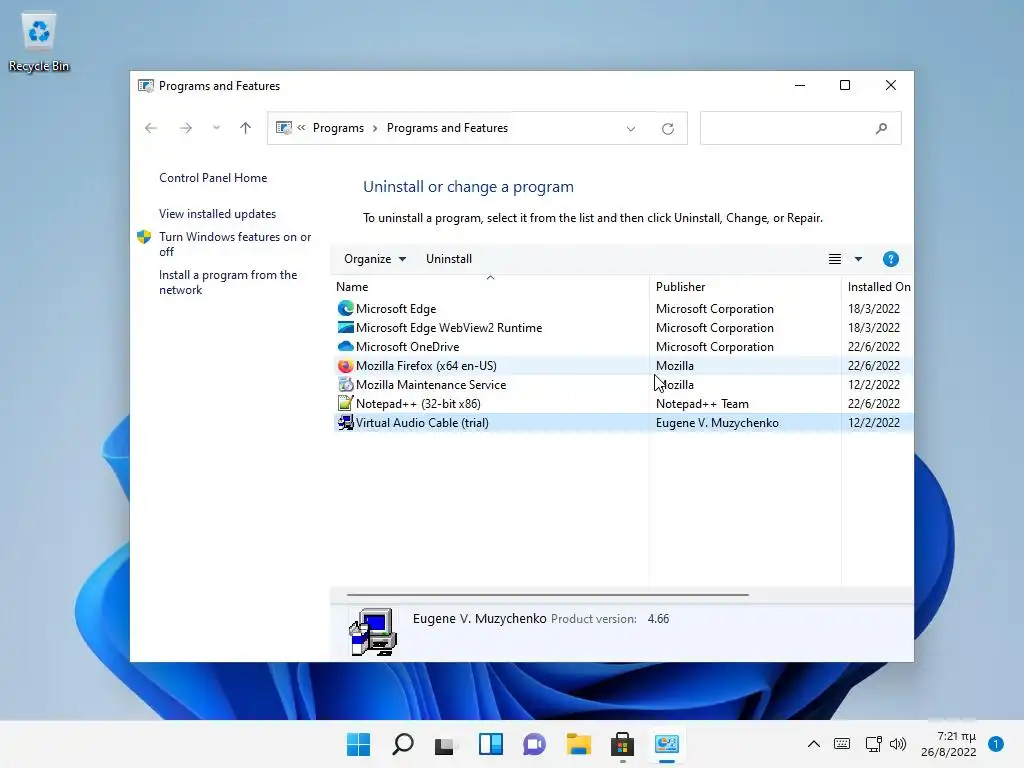
Task: Open the Chat app on taskbar
Action: tap(534, 744)
